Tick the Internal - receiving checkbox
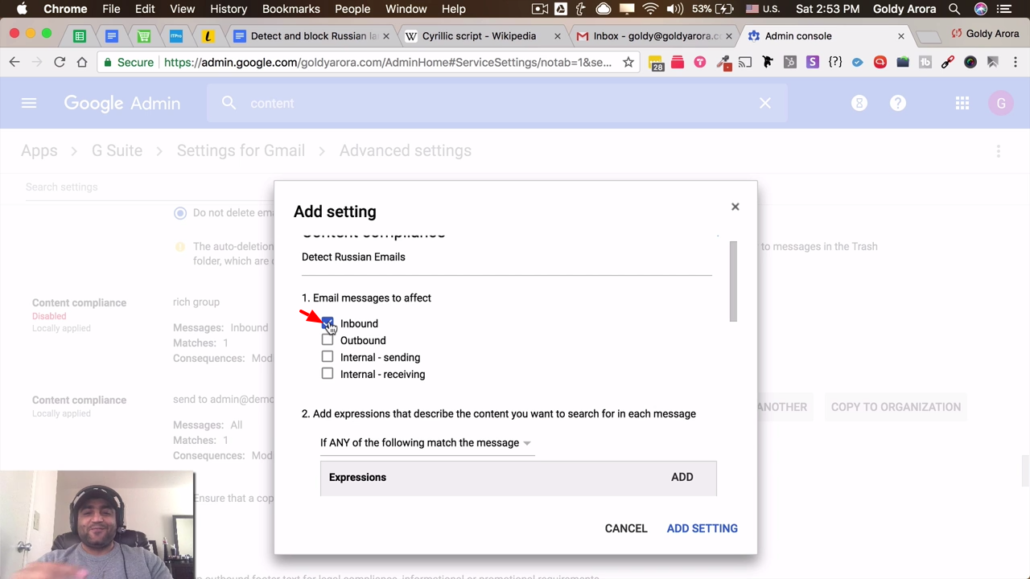Viewport: 1030px width, 579px height. (327, 373)
